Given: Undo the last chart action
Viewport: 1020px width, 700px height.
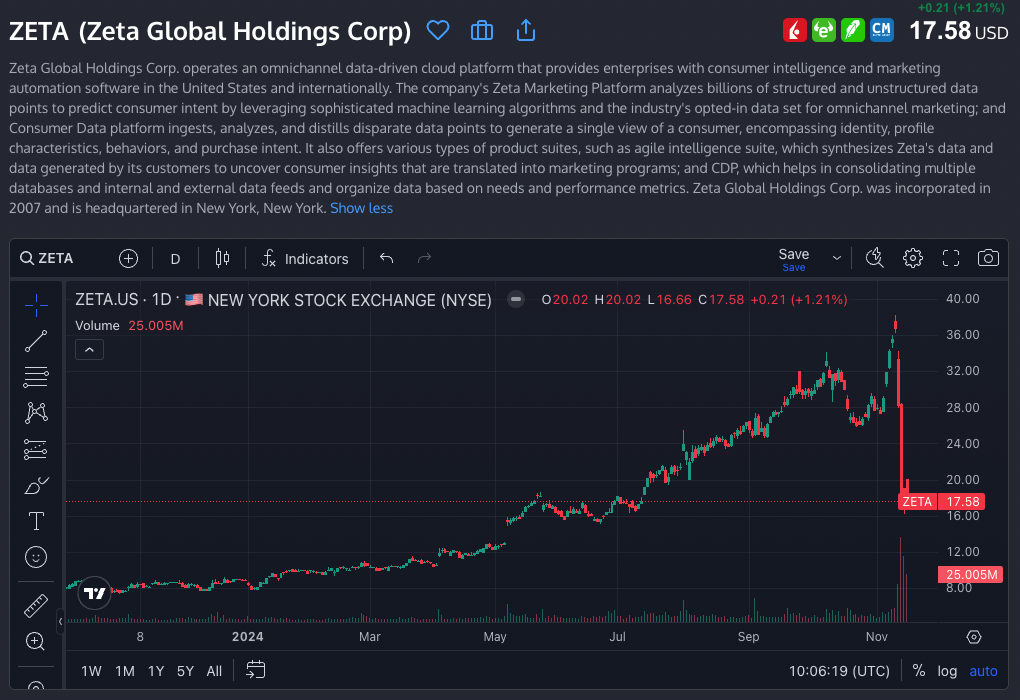Looking at the screenshot, I should 386,258.
